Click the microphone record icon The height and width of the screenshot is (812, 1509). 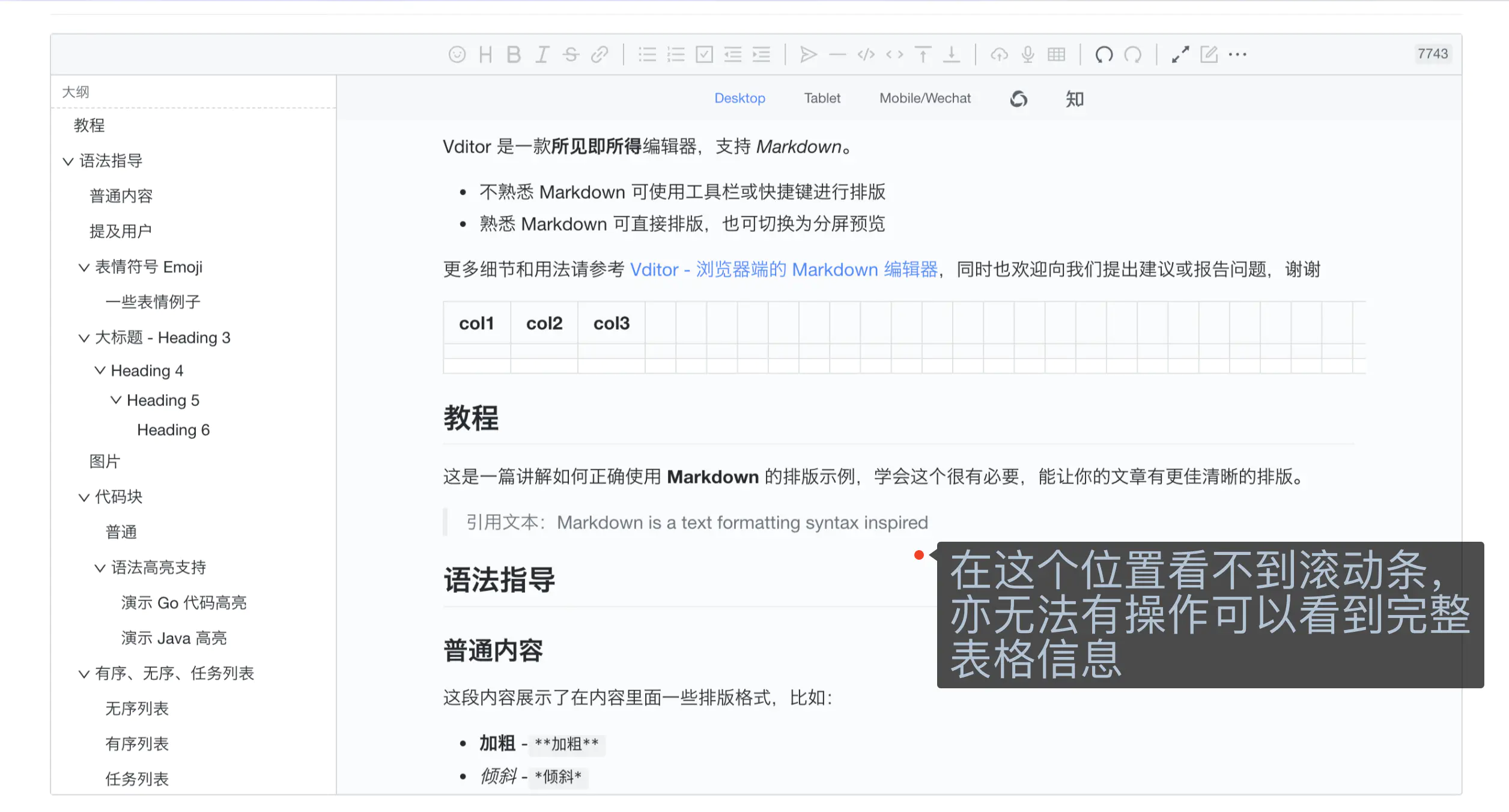[1028, 55]
